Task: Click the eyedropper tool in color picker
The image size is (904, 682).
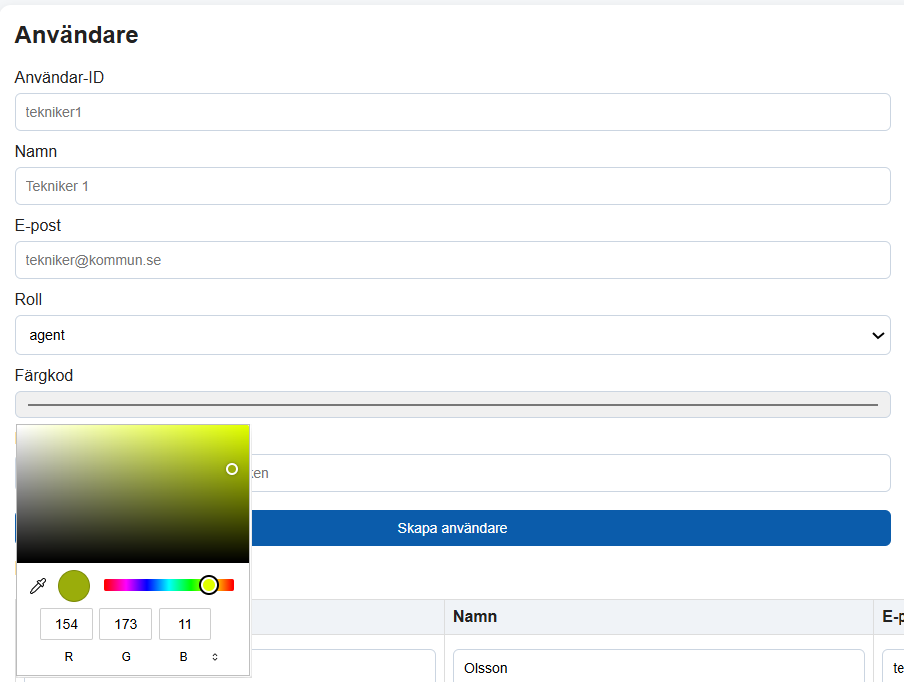Action: [x=38, y=586]
